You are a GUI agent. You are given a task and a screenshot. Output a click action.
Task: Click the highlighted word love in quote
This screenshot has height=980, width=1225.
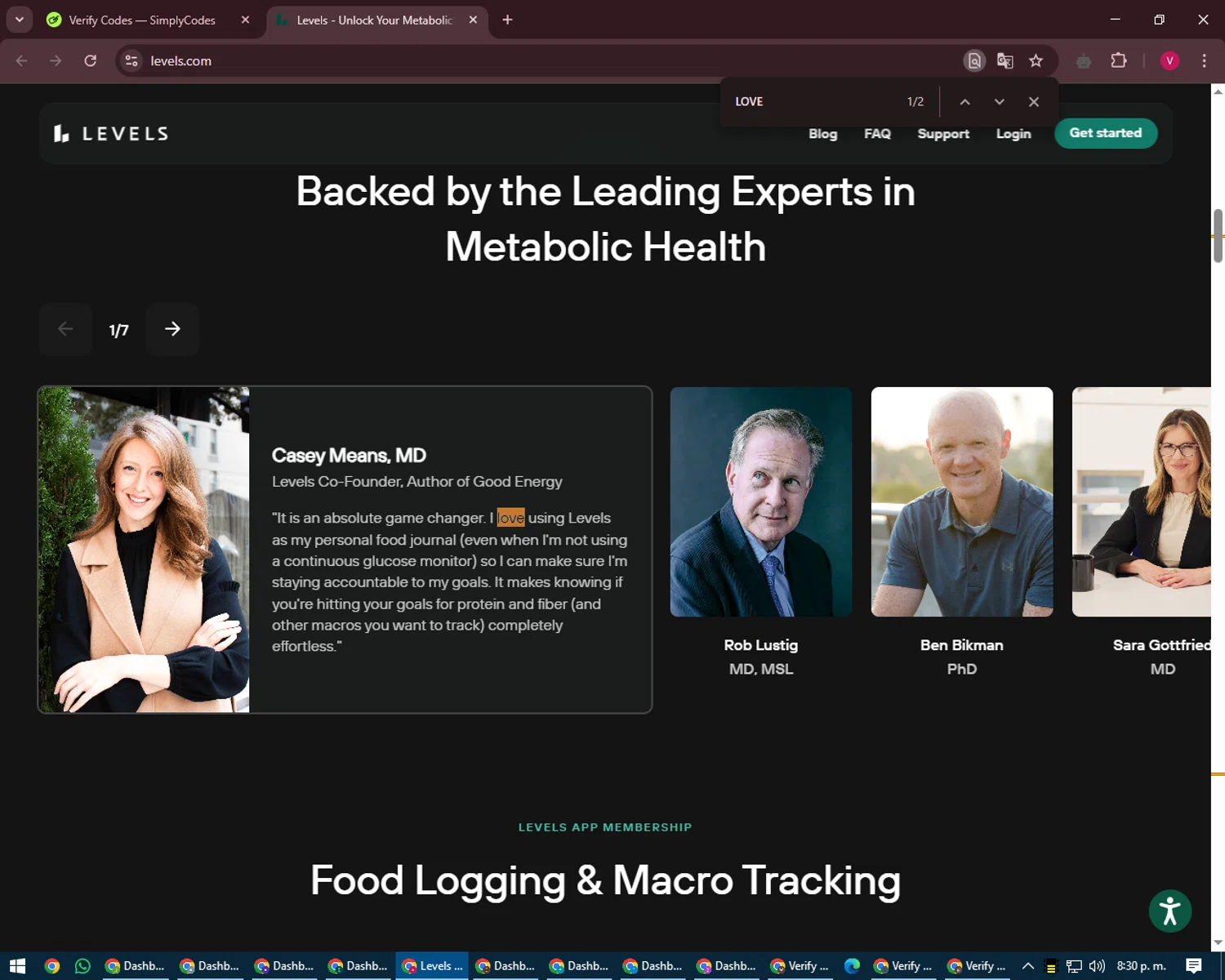coord(510,518)
